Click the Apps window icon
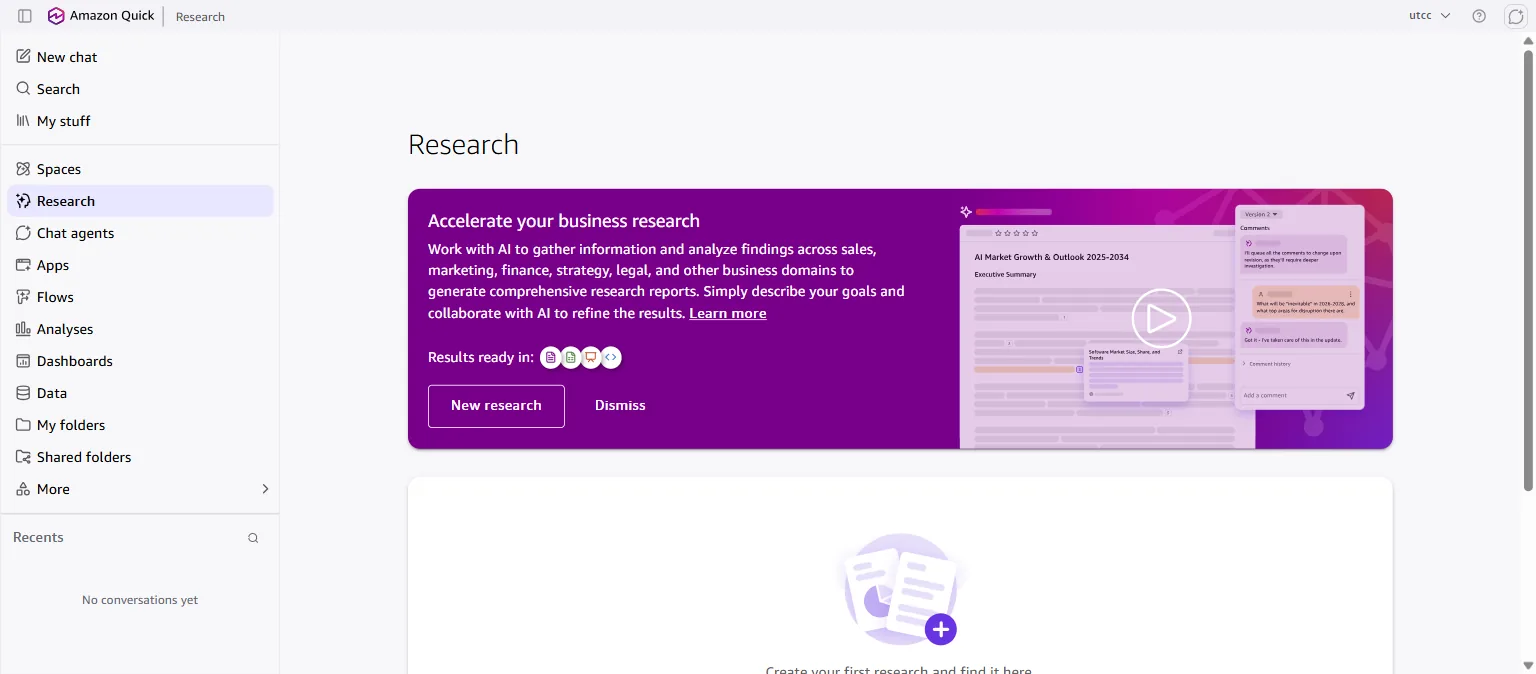This screenshot has width=1536, height=674. coord(24,265)
